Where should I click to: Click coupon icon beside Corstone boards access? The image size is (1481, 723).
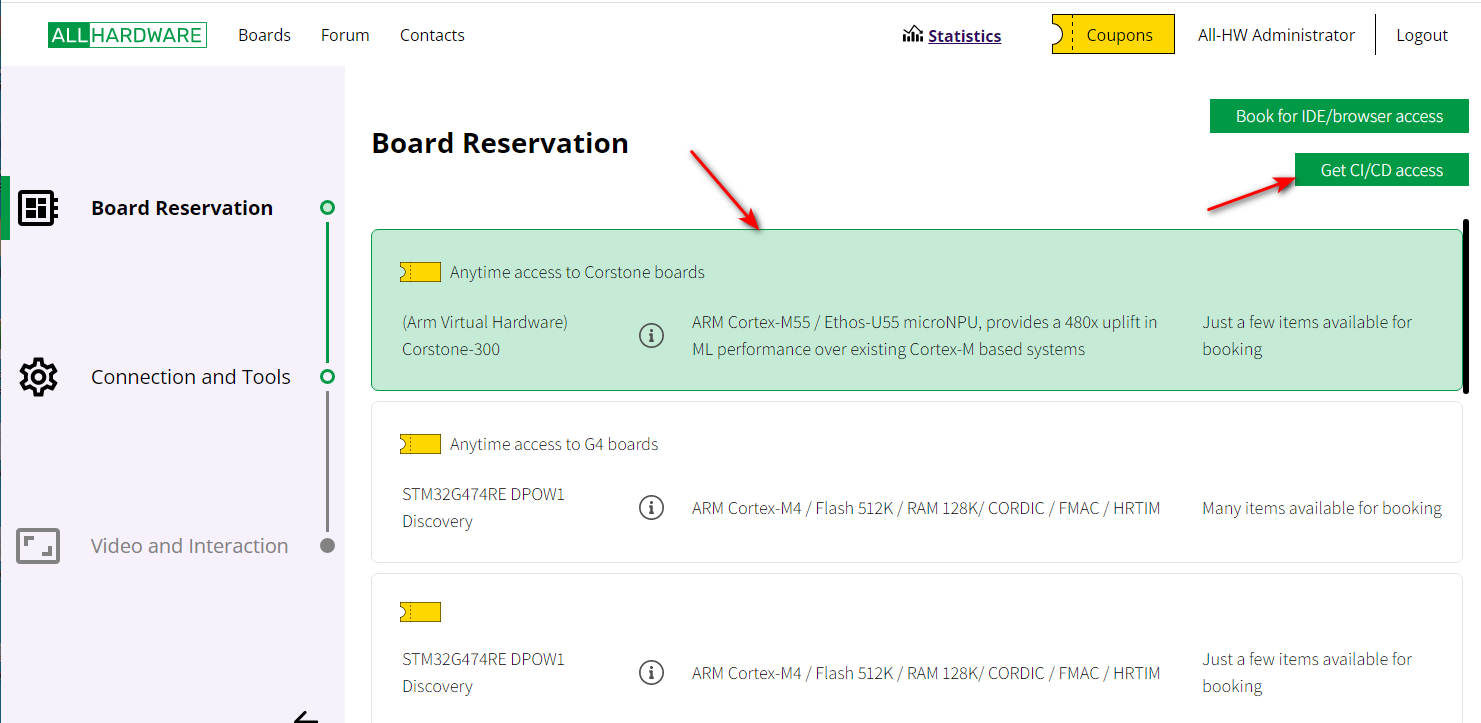pyautogui.click(x=420, y=272)
